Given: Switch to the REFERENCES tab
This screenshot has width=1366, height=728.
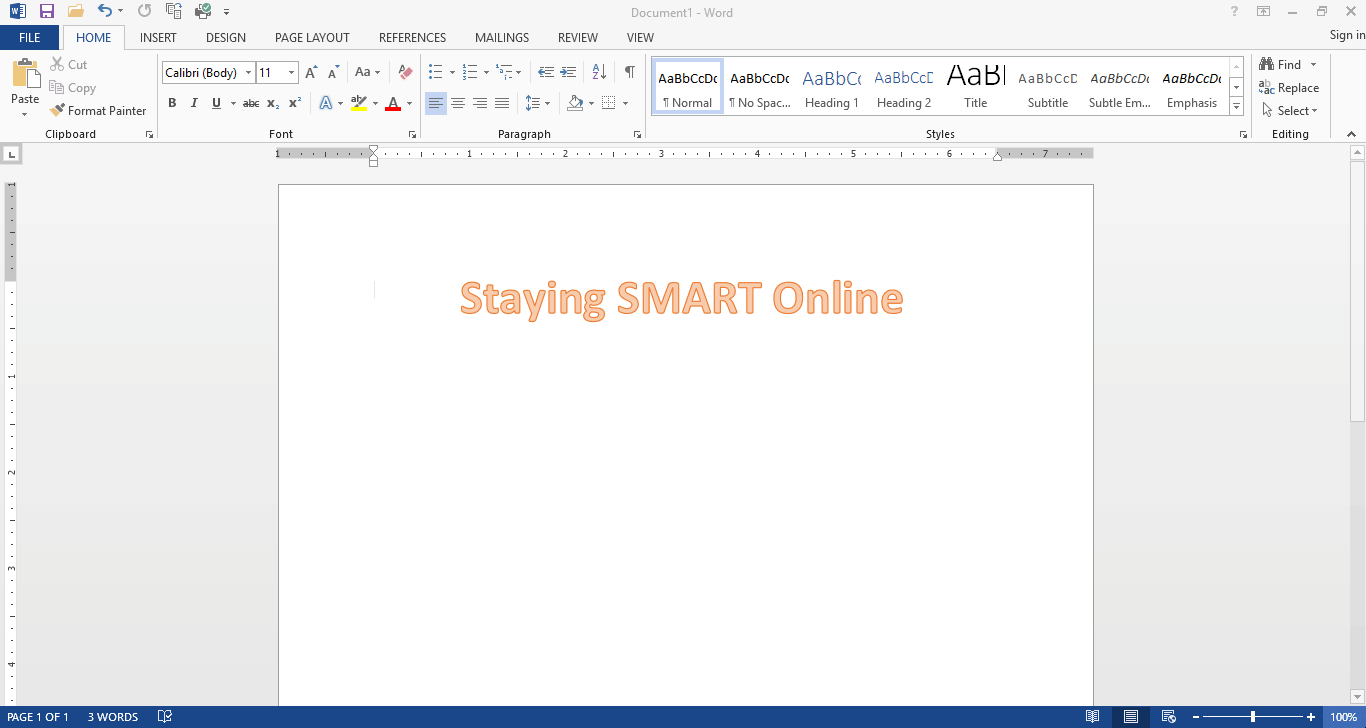Looking at the screenshot, I should point(412,38).
